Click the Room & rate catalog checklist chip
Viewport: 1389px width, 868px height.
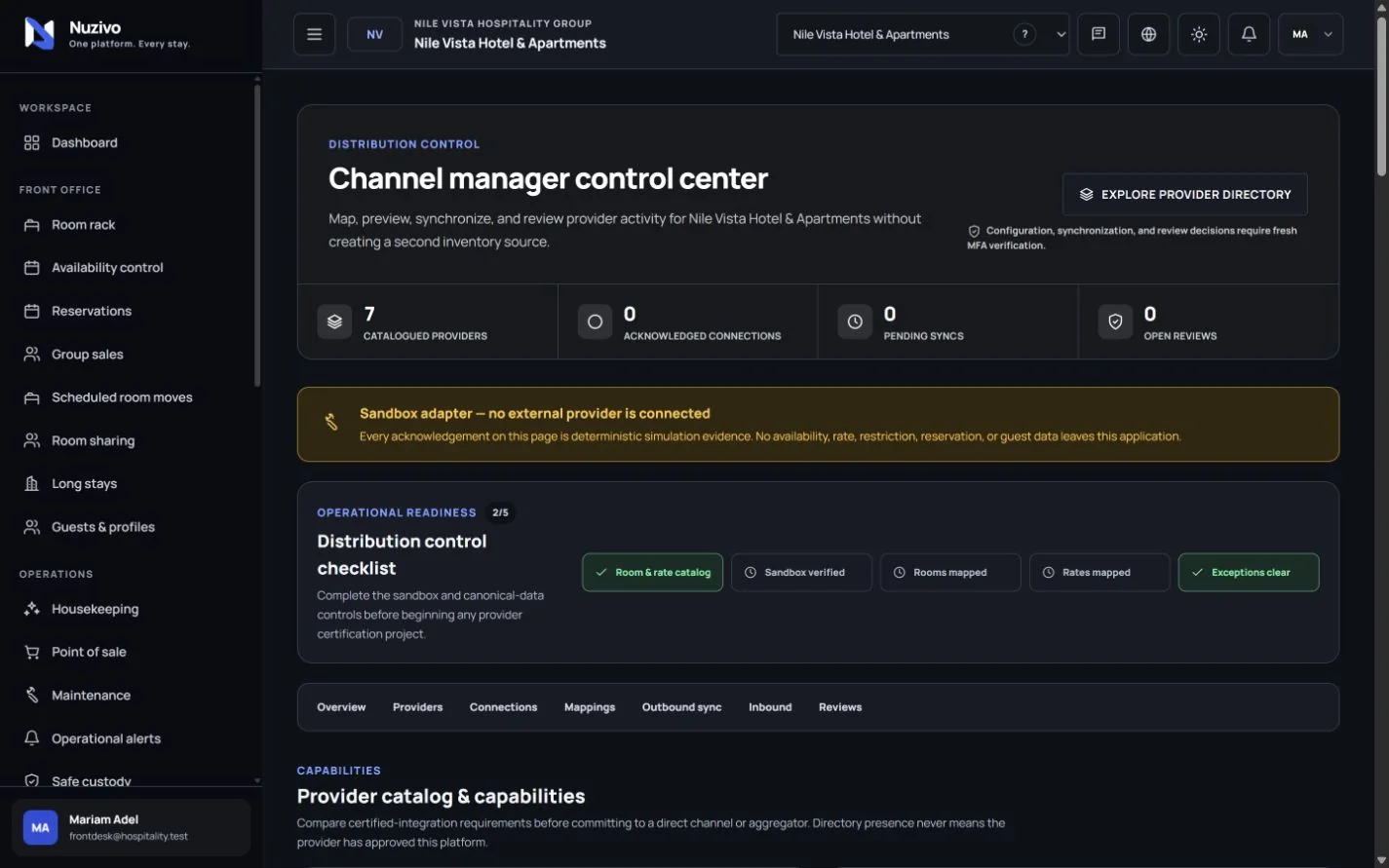653,573
